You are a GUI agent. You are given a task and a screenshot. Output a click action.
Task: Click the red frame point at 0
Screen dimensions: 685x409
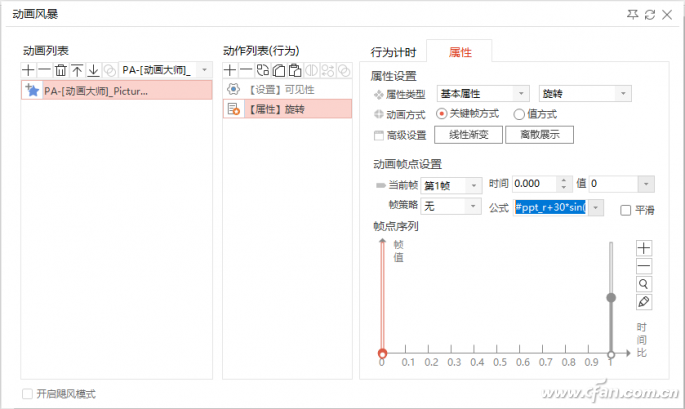click(382, 353)
